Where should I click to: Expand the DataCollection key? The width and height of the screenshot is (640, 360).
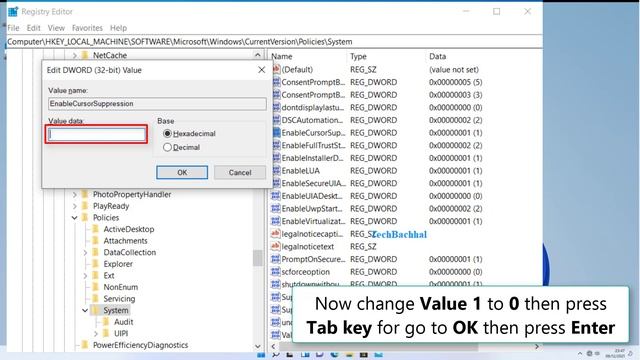(x=85, y=253)
